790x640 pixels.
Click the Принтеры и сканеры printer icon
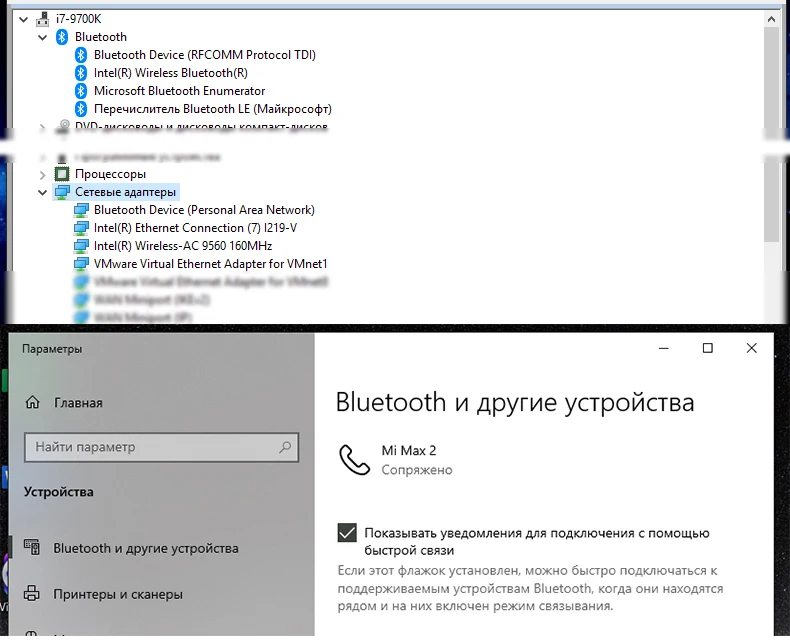pyautogui.click(x=32, y=593)
